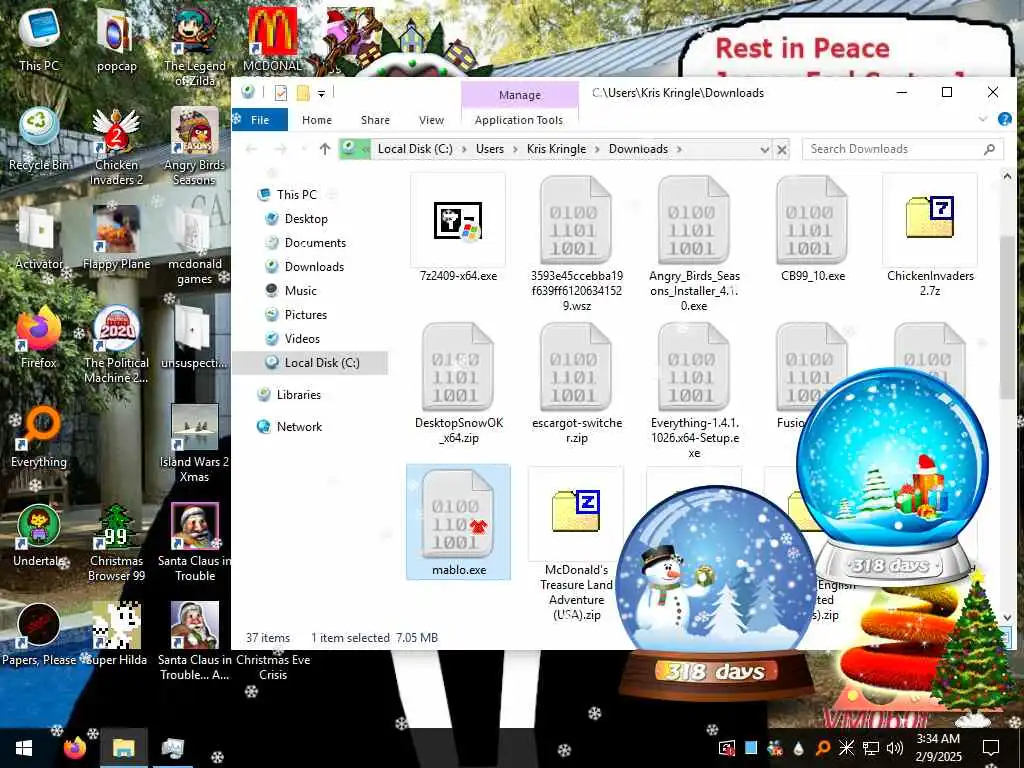Click the address bar stop/refresh X button
Viewport: 1024px width, 768px height.
pos(782,150)
